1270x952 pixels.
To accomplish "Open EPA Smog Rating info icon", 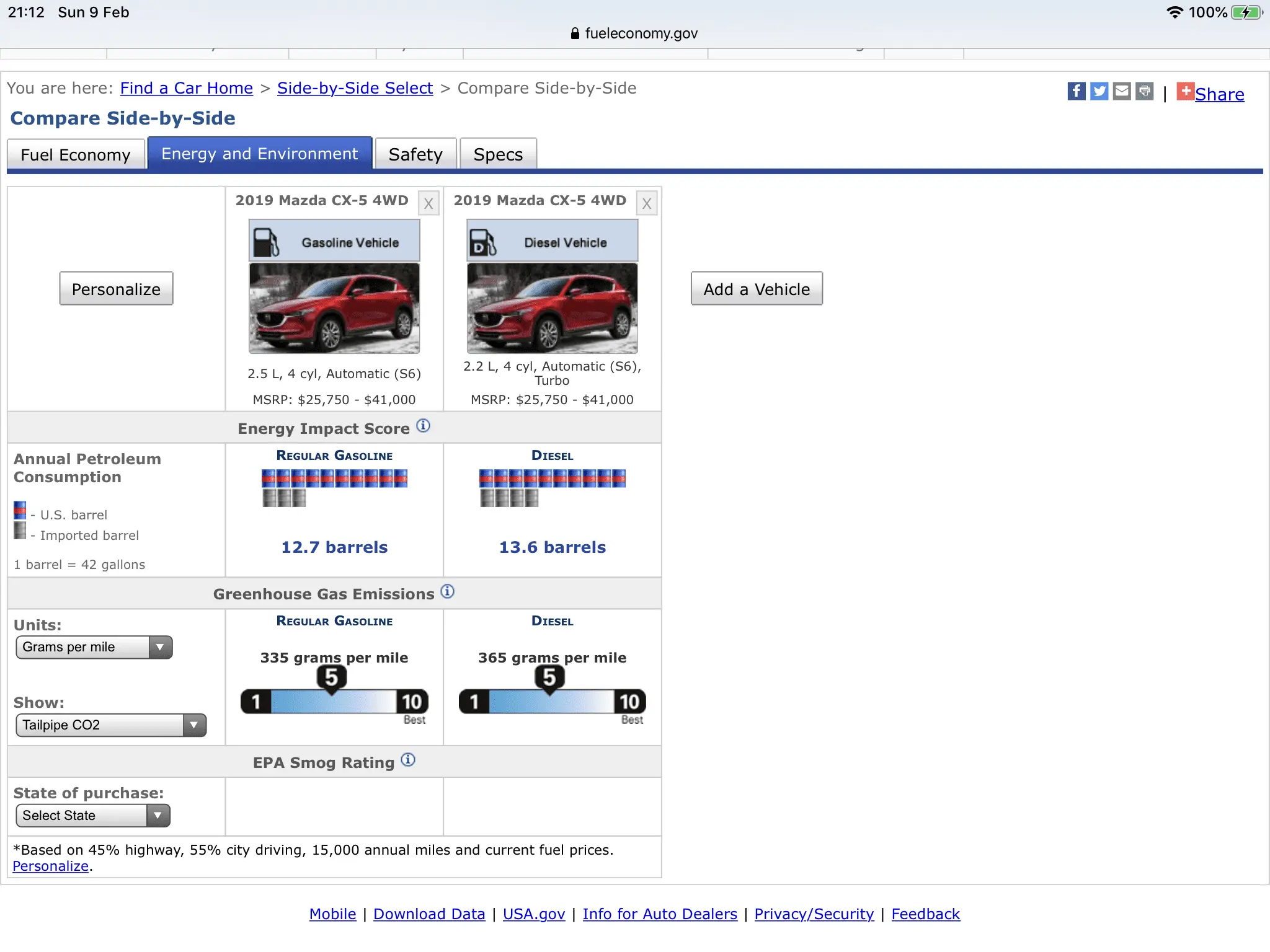I will coord(407,760).
